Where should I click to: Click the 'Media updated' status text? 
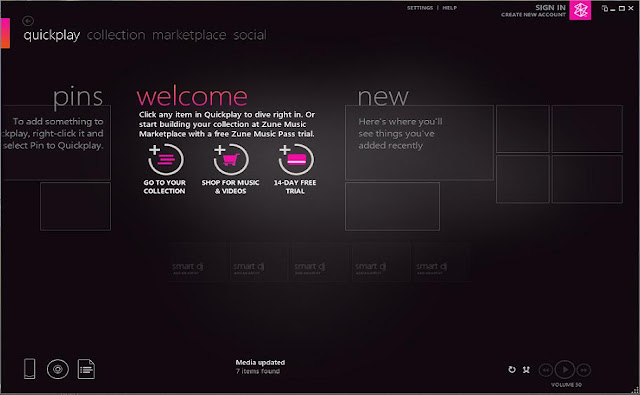(260, 362)
